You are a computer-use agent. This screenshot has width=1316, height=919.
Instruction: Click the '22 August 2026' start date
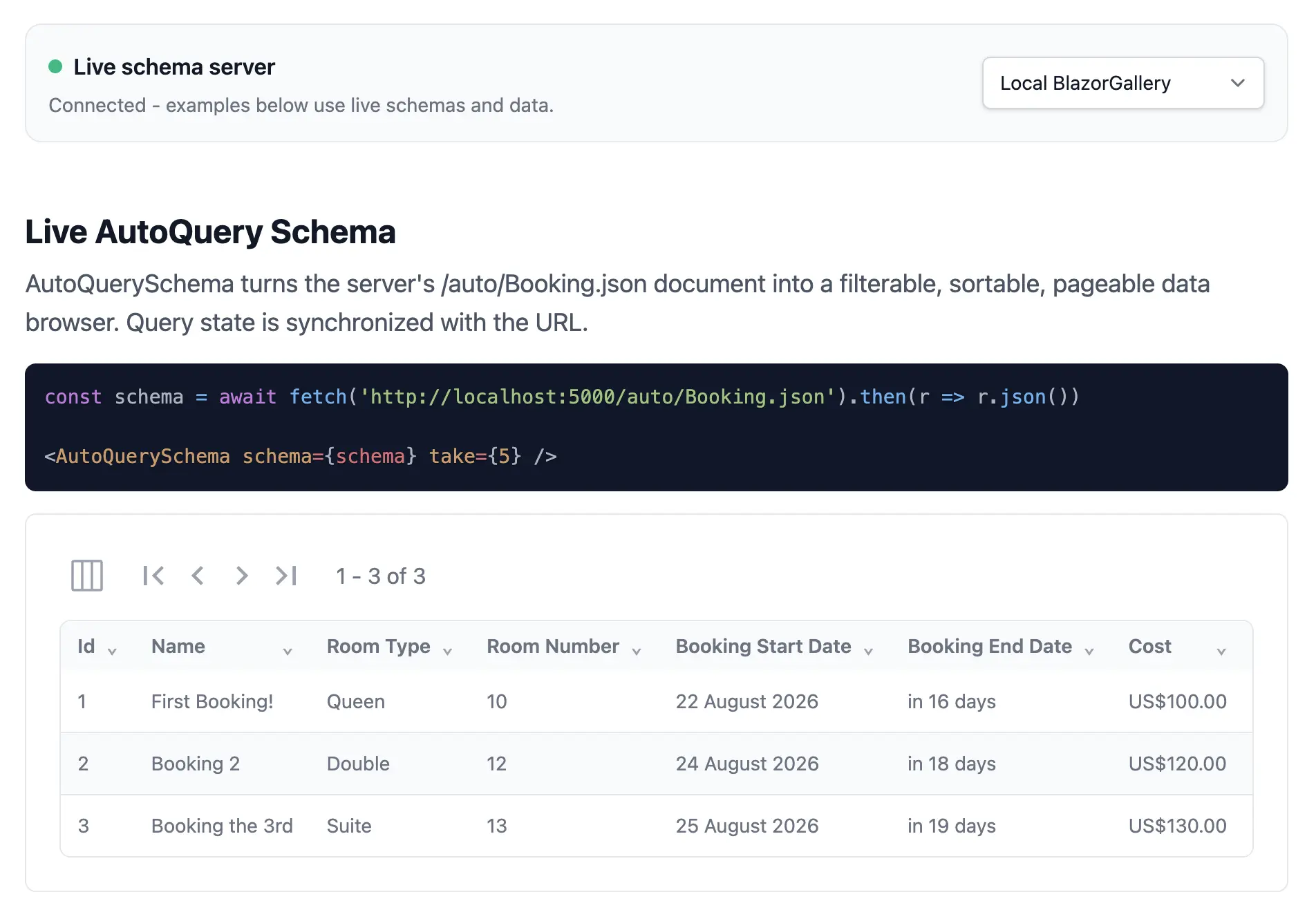click(x=747, y=701)
